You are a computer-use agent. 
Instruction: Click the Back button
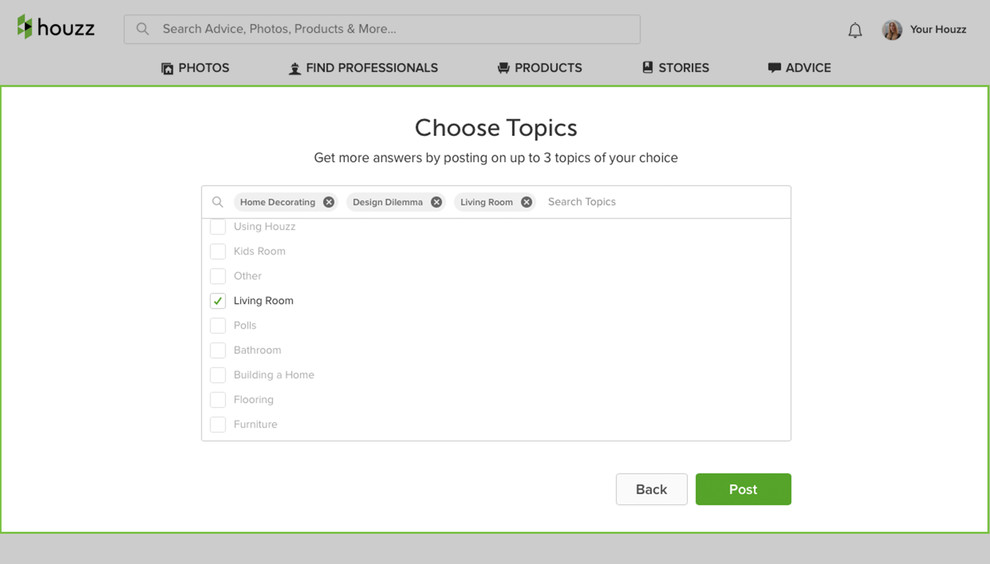point(651,489)
